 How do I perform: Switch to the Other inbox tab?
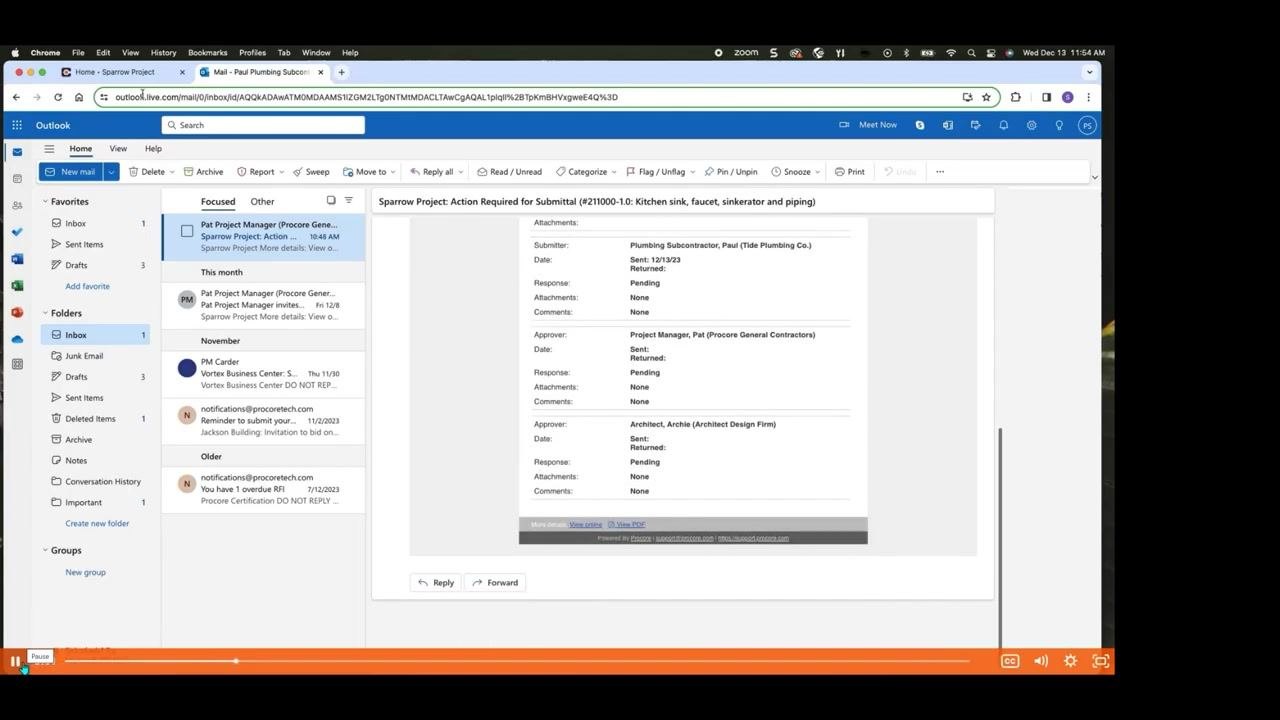[262, 202]
